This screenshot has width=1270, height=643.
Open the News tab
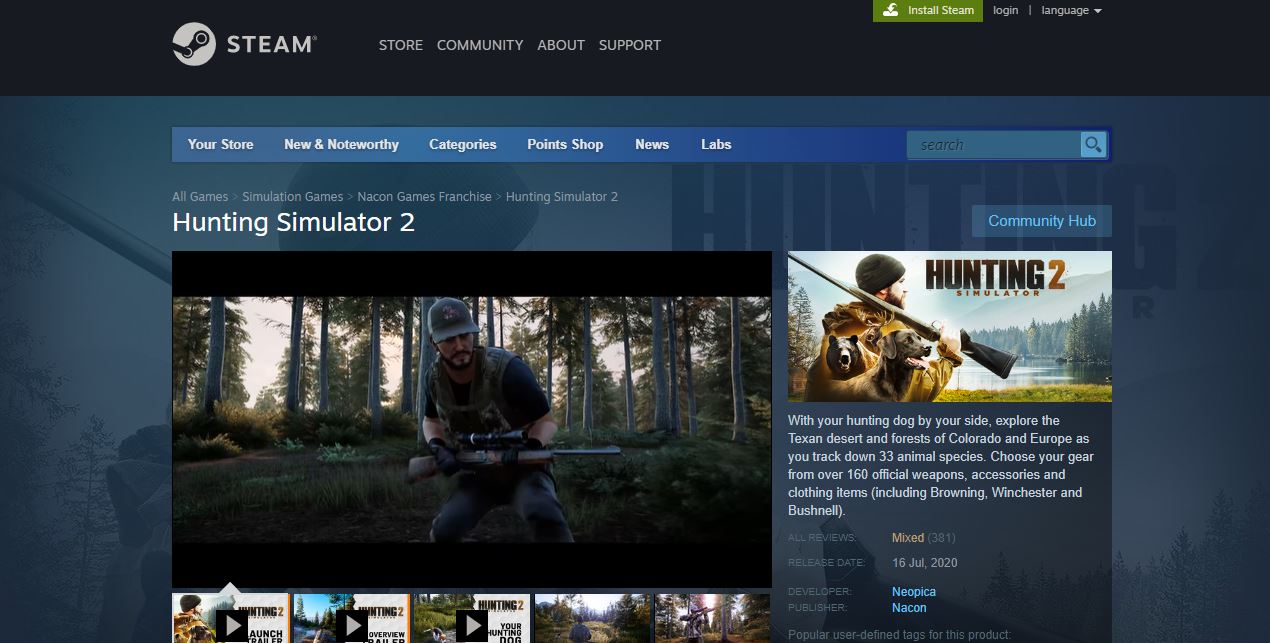[x=652, y=144]
